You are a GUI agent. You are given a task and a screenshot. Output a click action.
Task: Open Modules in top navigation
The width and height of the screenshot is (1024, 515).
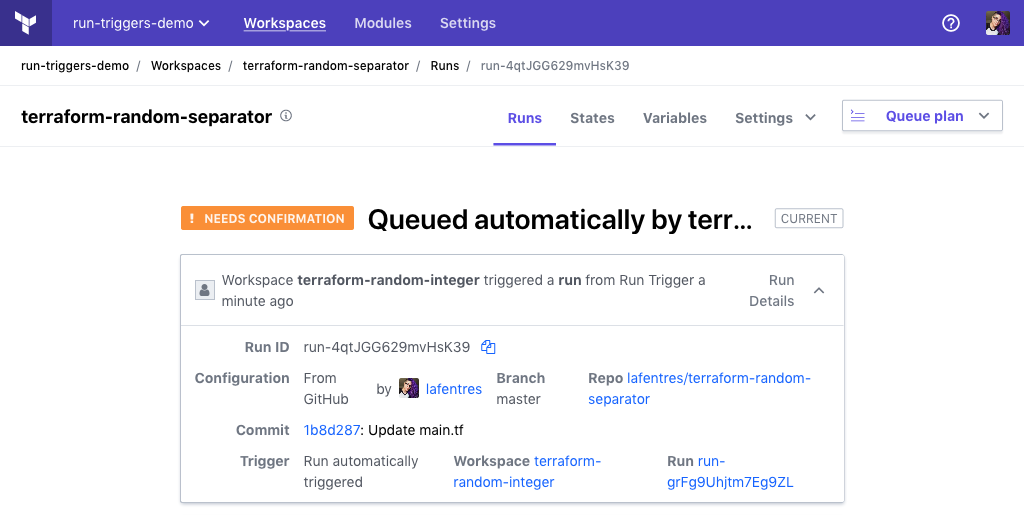click(x=383, y=23)
